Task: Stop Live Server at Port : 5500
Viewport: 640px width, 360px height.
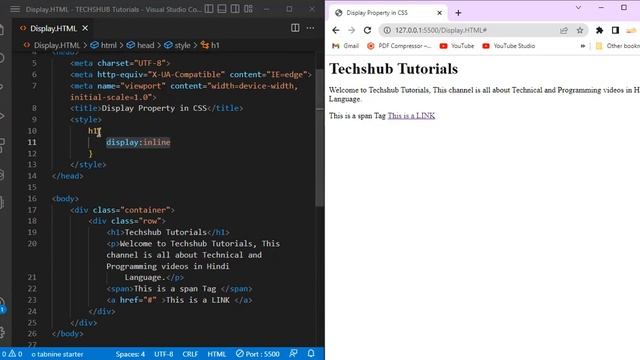Action: (x=258, y=354)
